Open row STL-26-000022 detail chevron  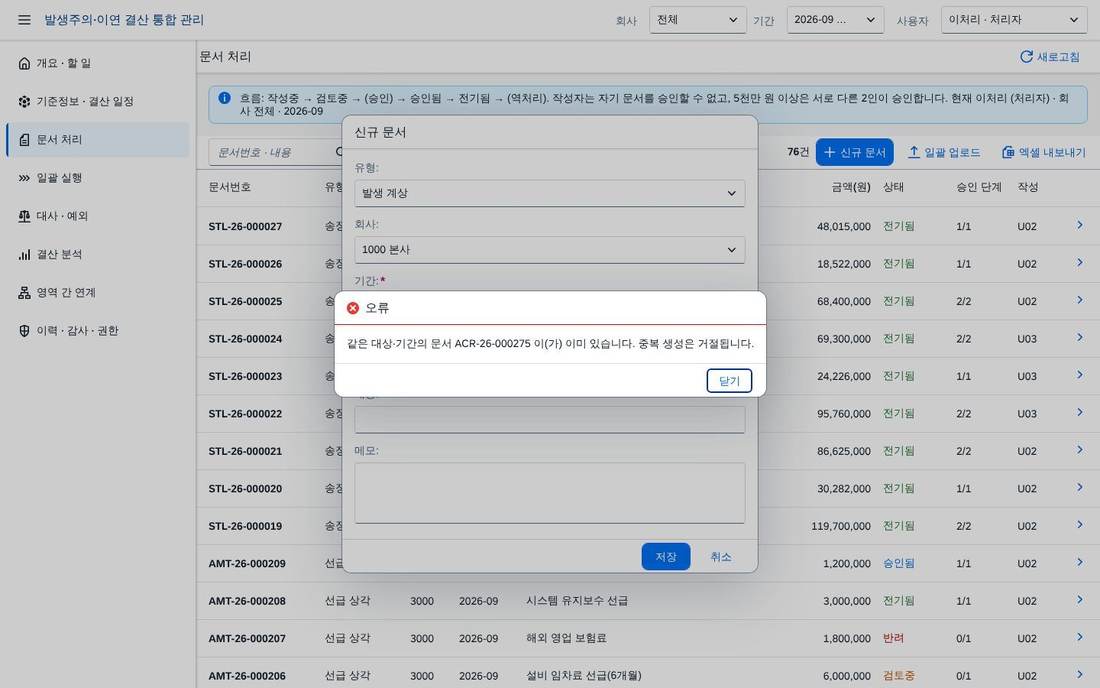coord(1080,412)
